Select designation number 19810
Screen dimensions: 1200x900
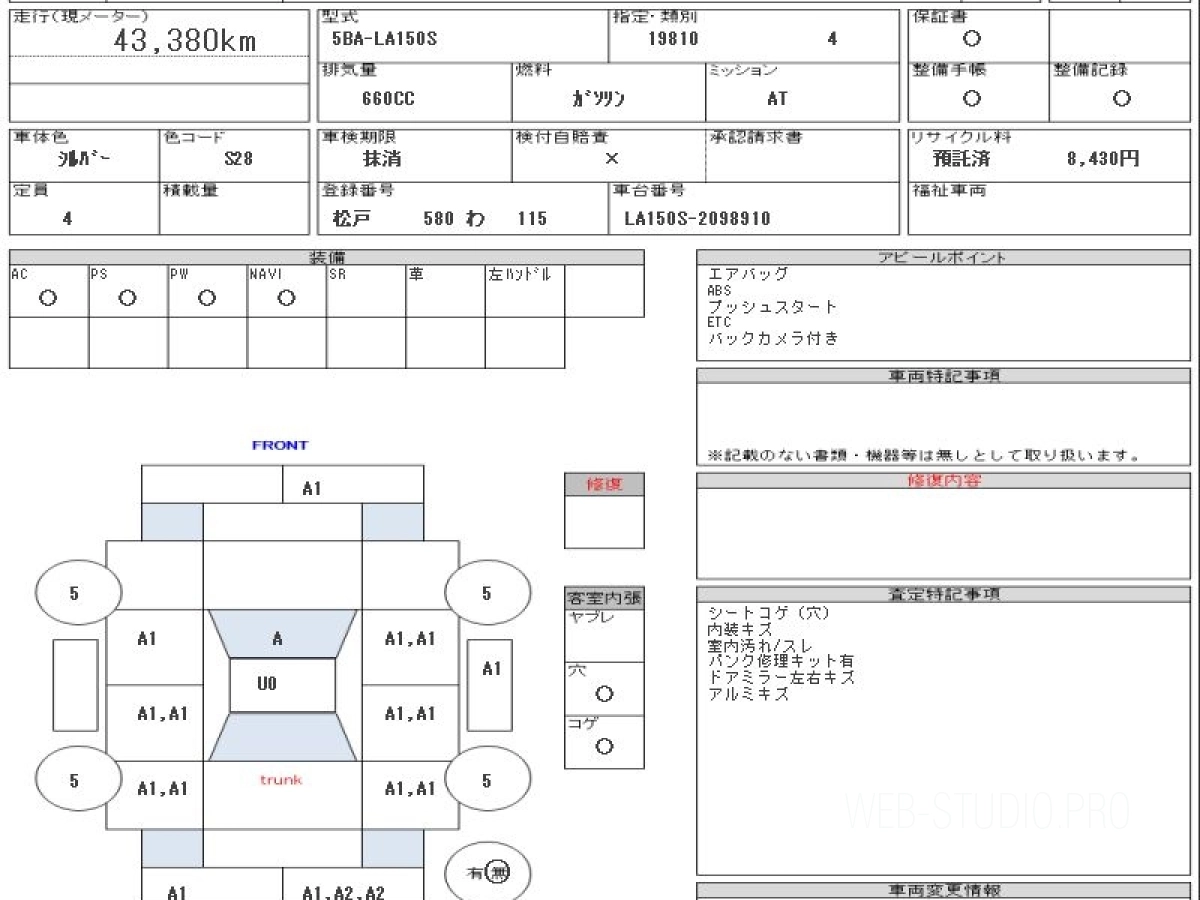tap(673, 40)
